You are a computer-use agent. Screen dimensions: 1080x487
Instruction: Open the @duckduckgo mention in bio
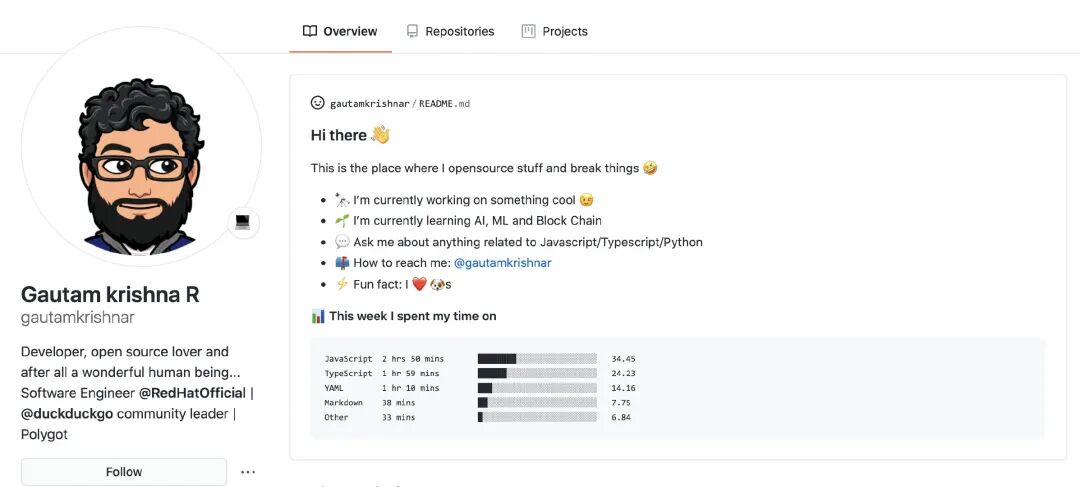(x=67, y=414)
